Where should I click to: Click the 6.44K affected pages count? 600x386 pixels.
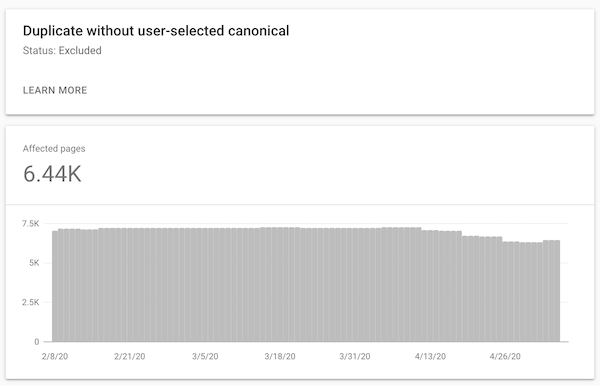pyautogui.click(x=52, y=174)
